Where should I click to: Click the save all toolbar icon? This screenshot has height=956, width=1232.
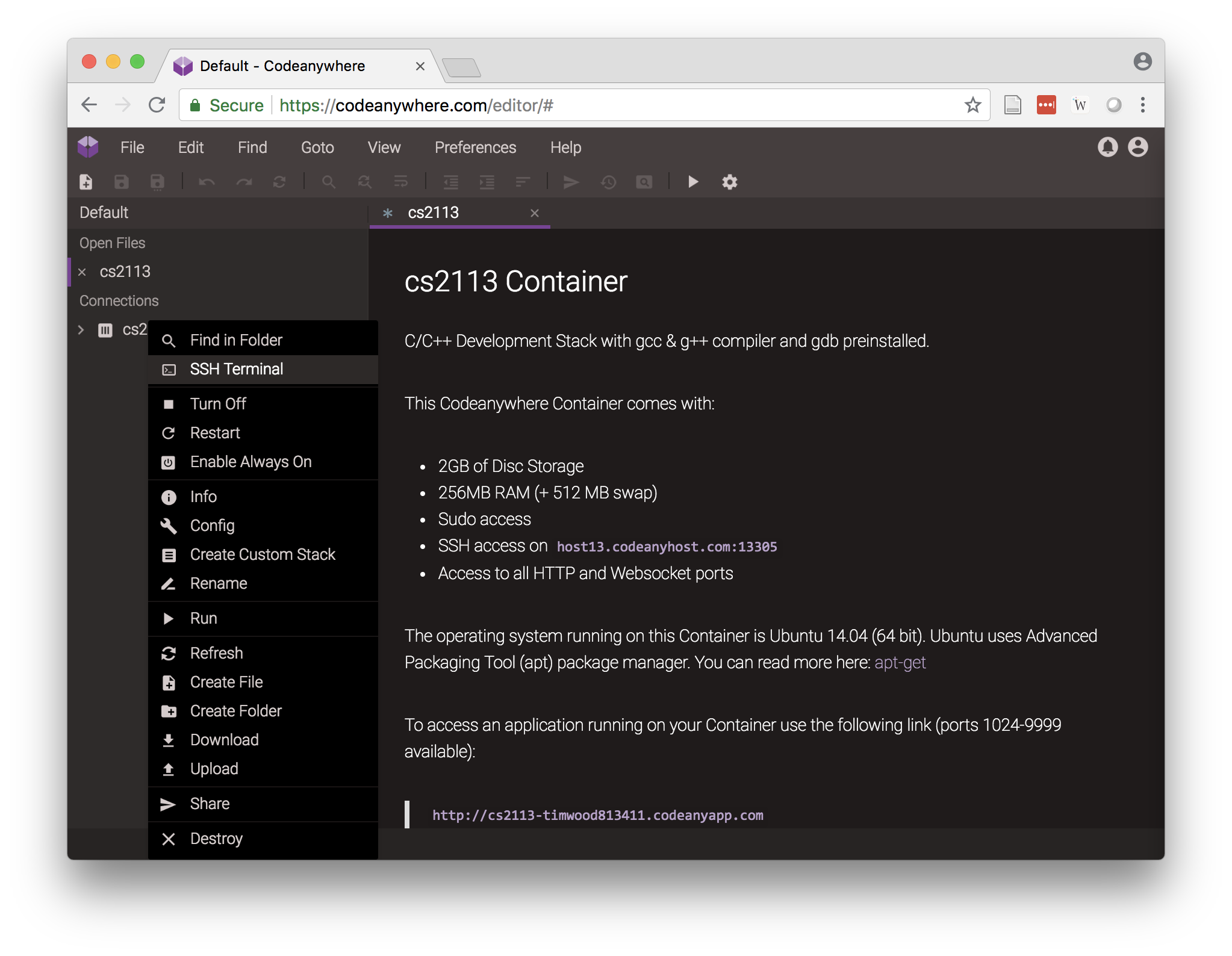[x=157, y=182]
